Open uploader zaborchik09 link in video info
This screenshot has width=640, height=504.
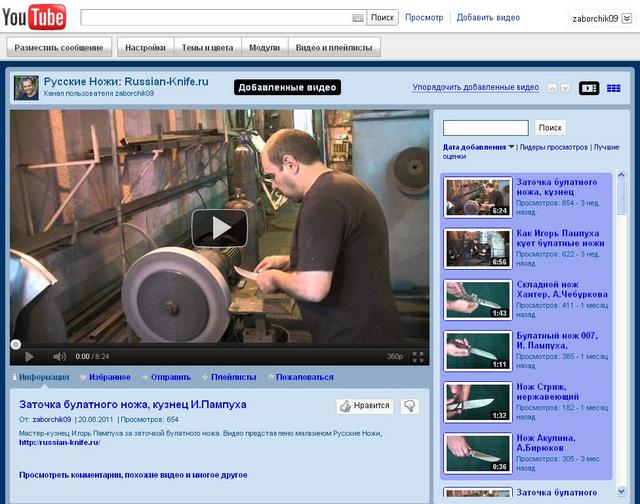point(52,419)
